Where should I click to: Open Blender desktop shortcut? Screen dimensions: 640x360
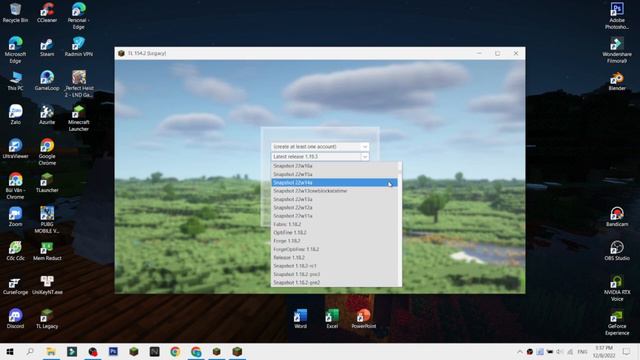tap(617, 81)
